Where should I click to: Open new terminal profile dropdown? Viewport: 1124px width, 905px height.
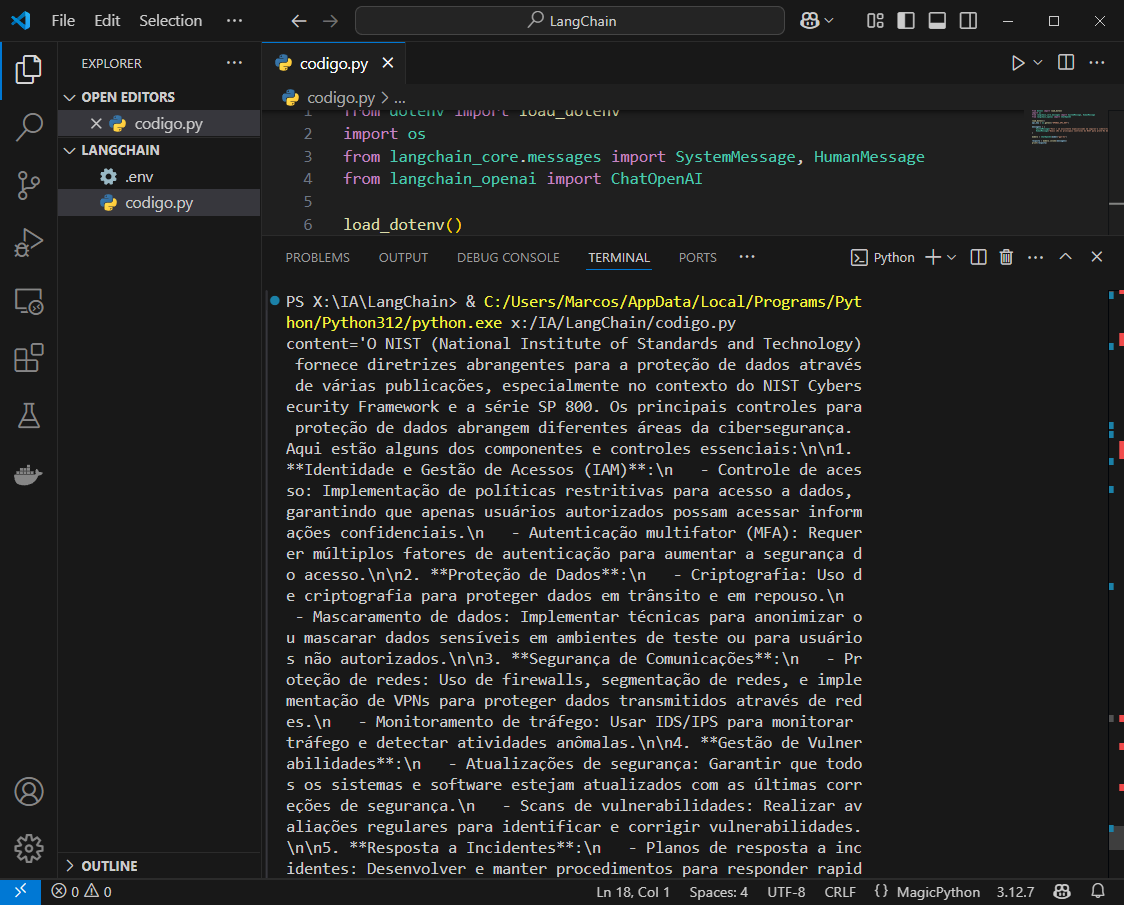tap(952, 257)
